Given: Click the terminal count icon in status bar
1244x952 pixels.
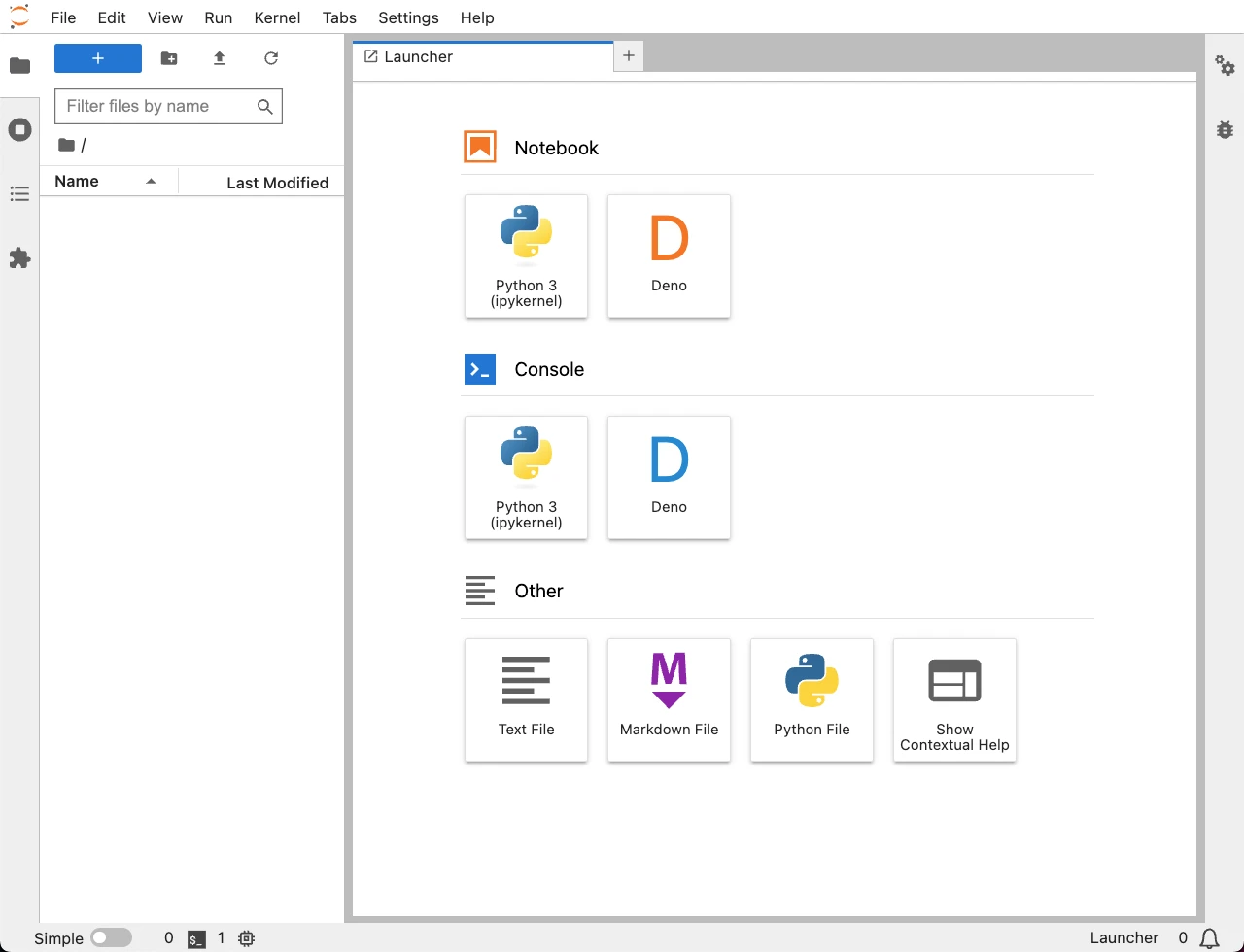Looking at the screenshot, I should coord(197,938).
